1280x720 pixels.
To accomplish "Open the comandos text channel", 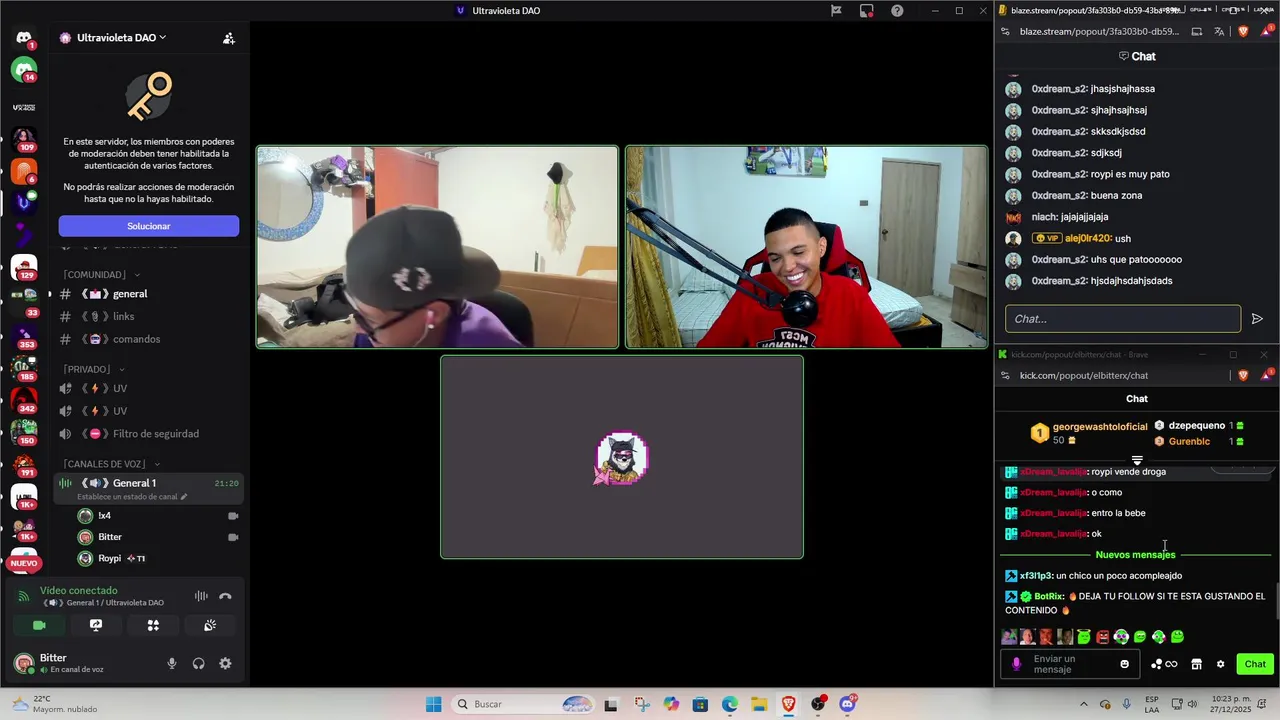I will point(147,339).
